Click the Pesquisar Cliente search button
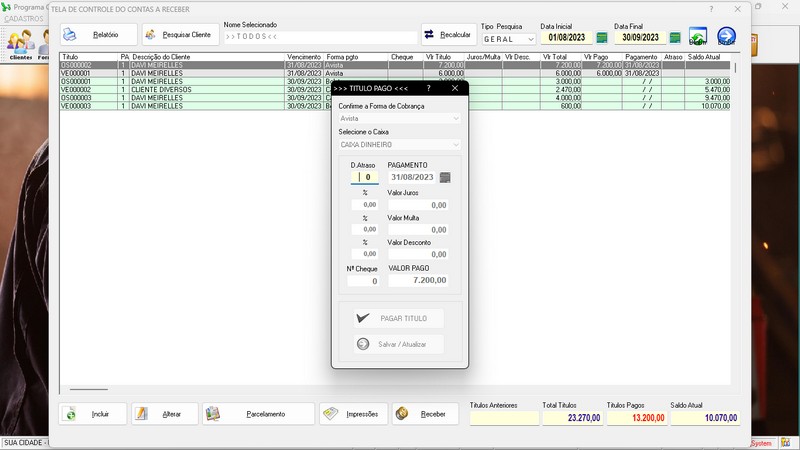 tap(181, 35)
